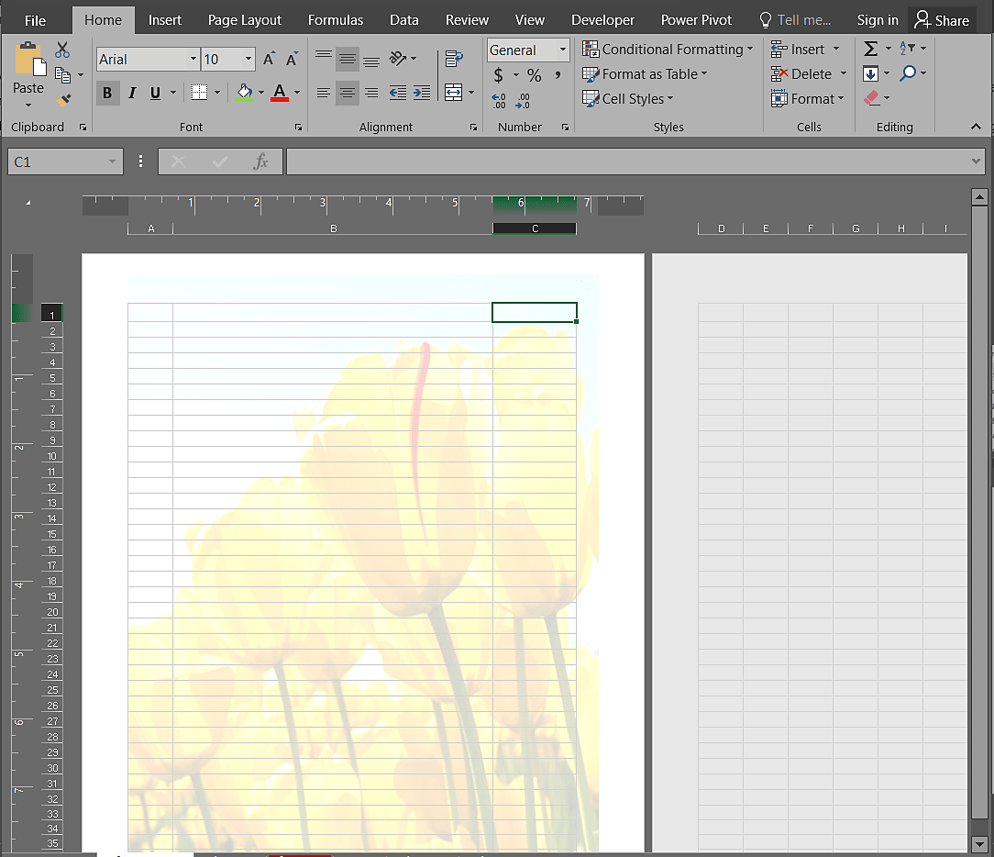
Task: Click the Increase Indent icon
Action: 422,93
